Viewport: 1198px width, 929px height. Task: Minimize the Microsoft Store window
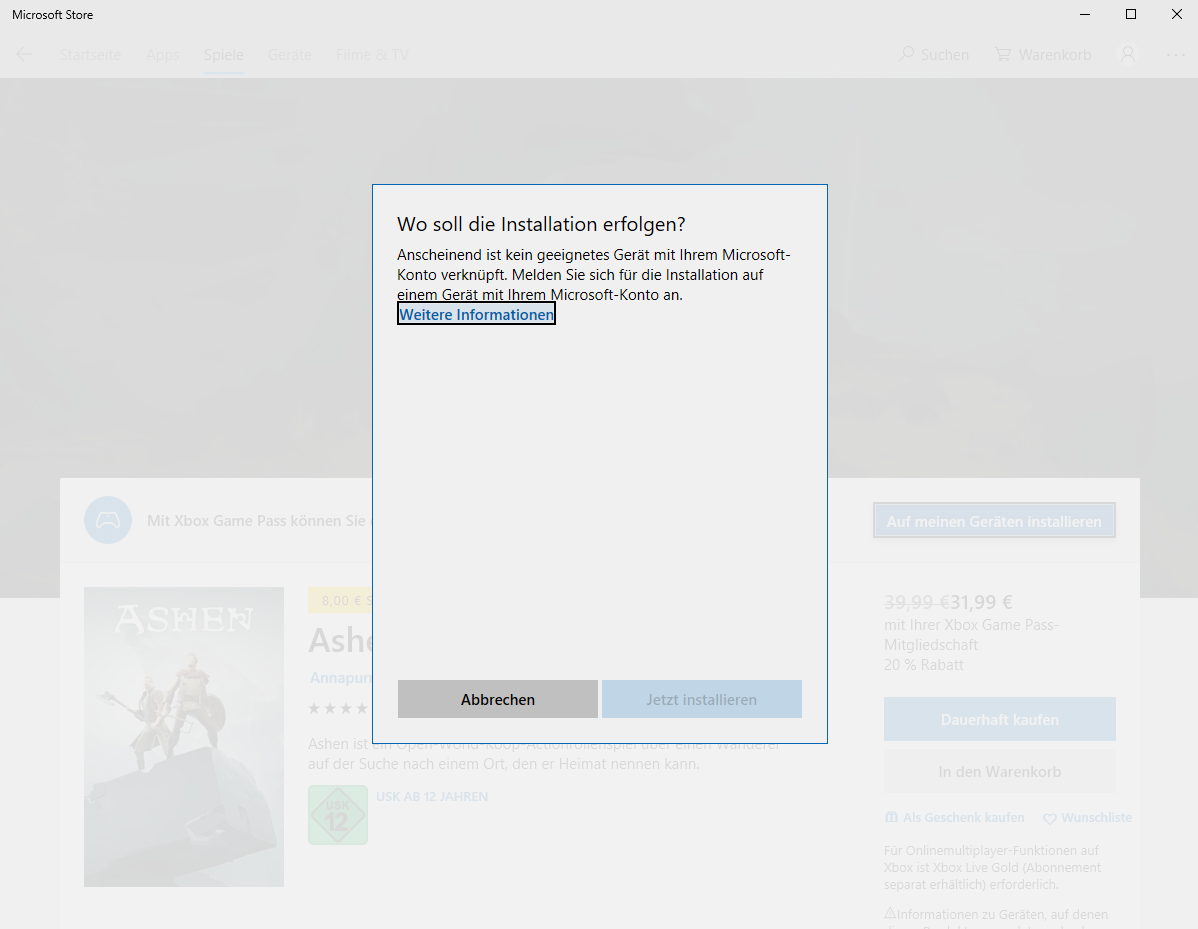[1085, 15]
